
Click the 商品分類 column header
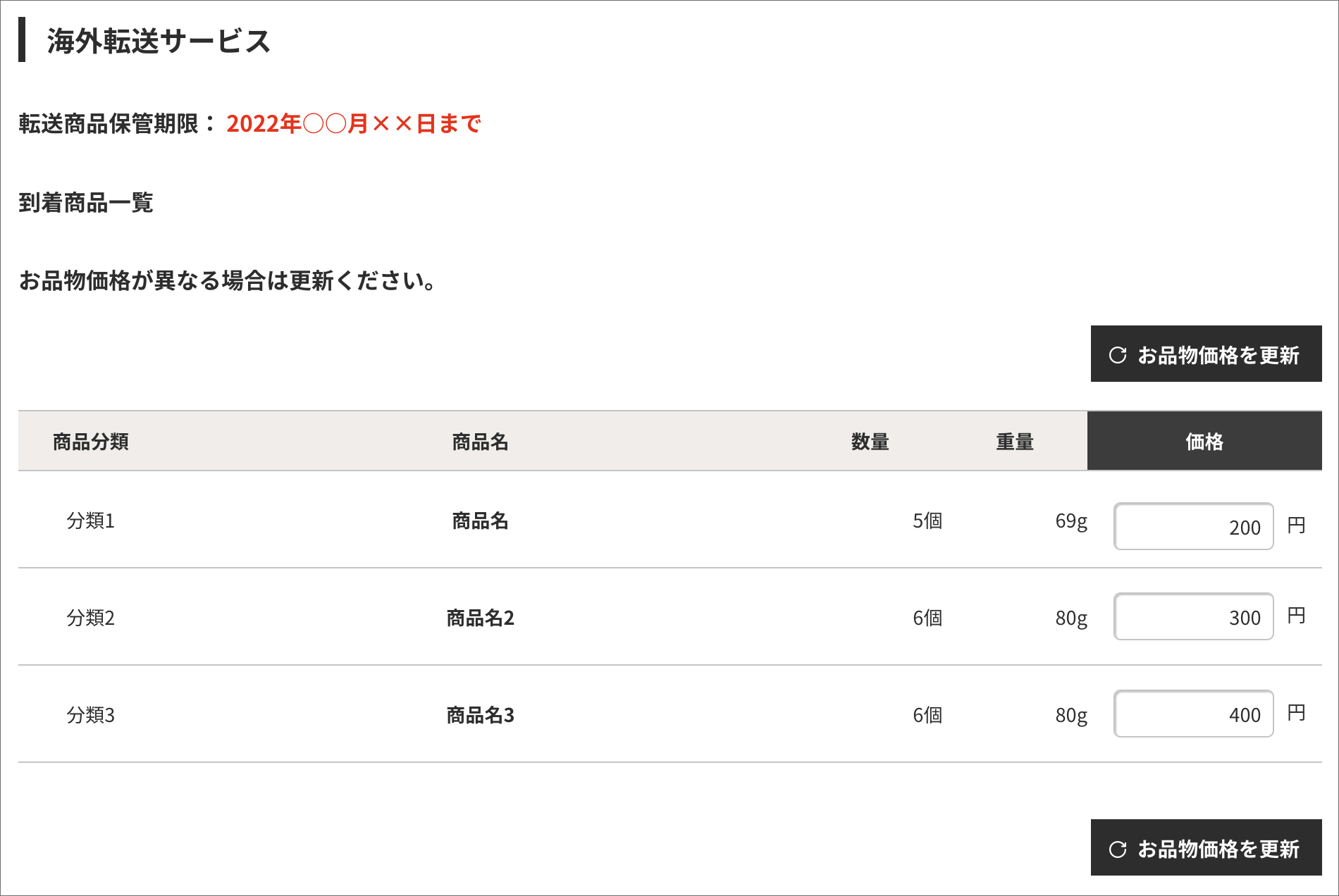(91, 442)
